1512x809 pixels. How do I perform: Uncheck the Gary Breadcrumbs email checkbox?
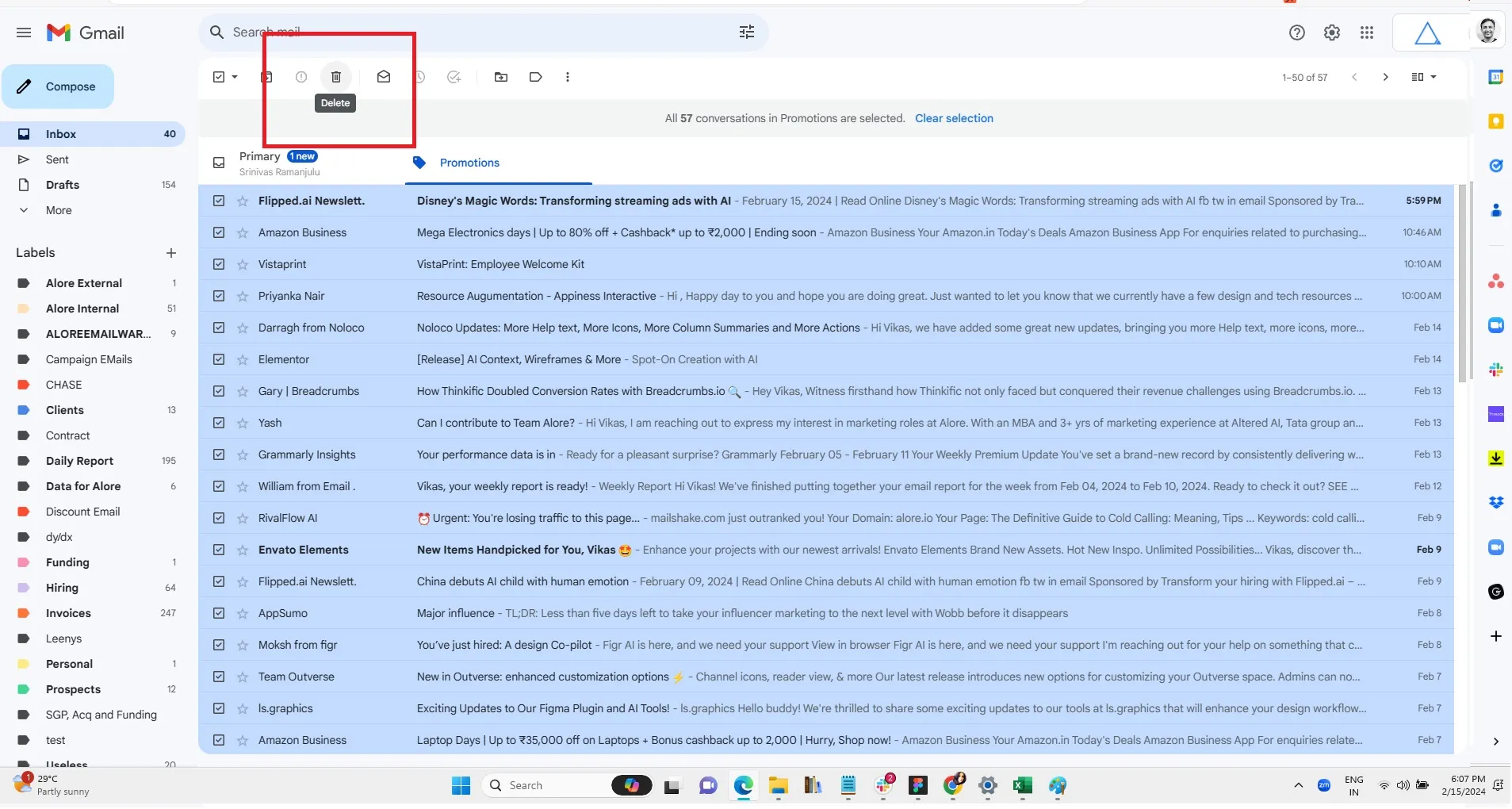point(219,391)
